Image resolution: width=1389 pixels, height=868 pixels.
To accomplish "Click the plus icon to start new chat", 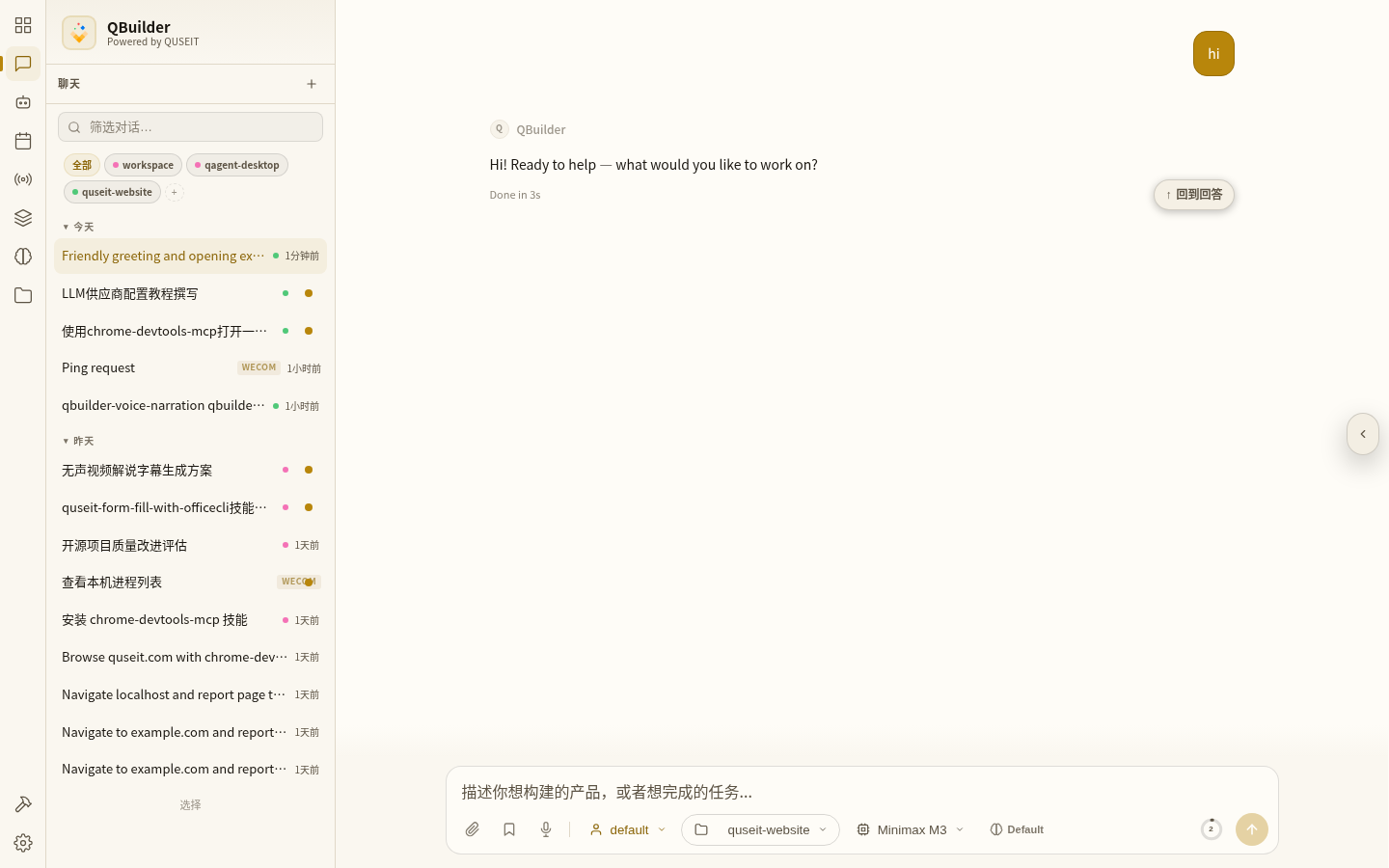I will point(312,84).
